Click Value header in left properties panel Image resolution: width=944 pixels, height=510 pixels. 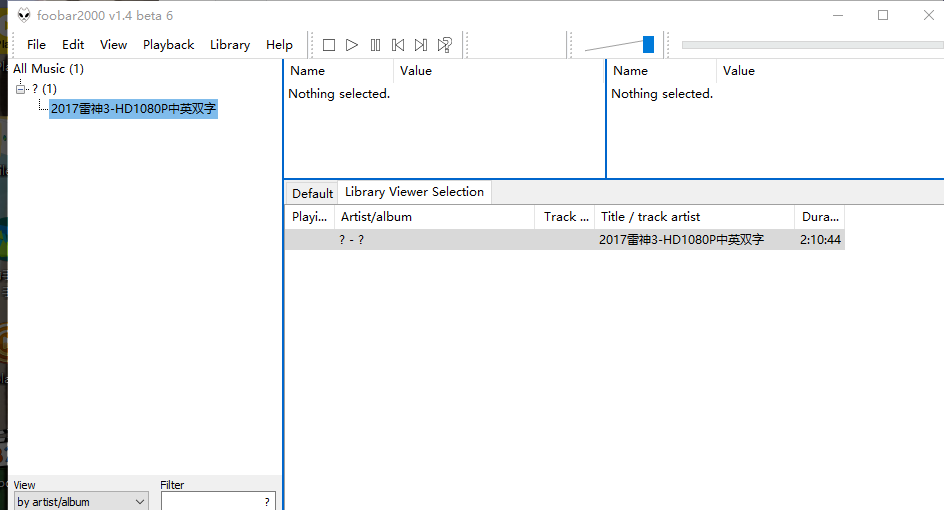click(x=500, y=71)
